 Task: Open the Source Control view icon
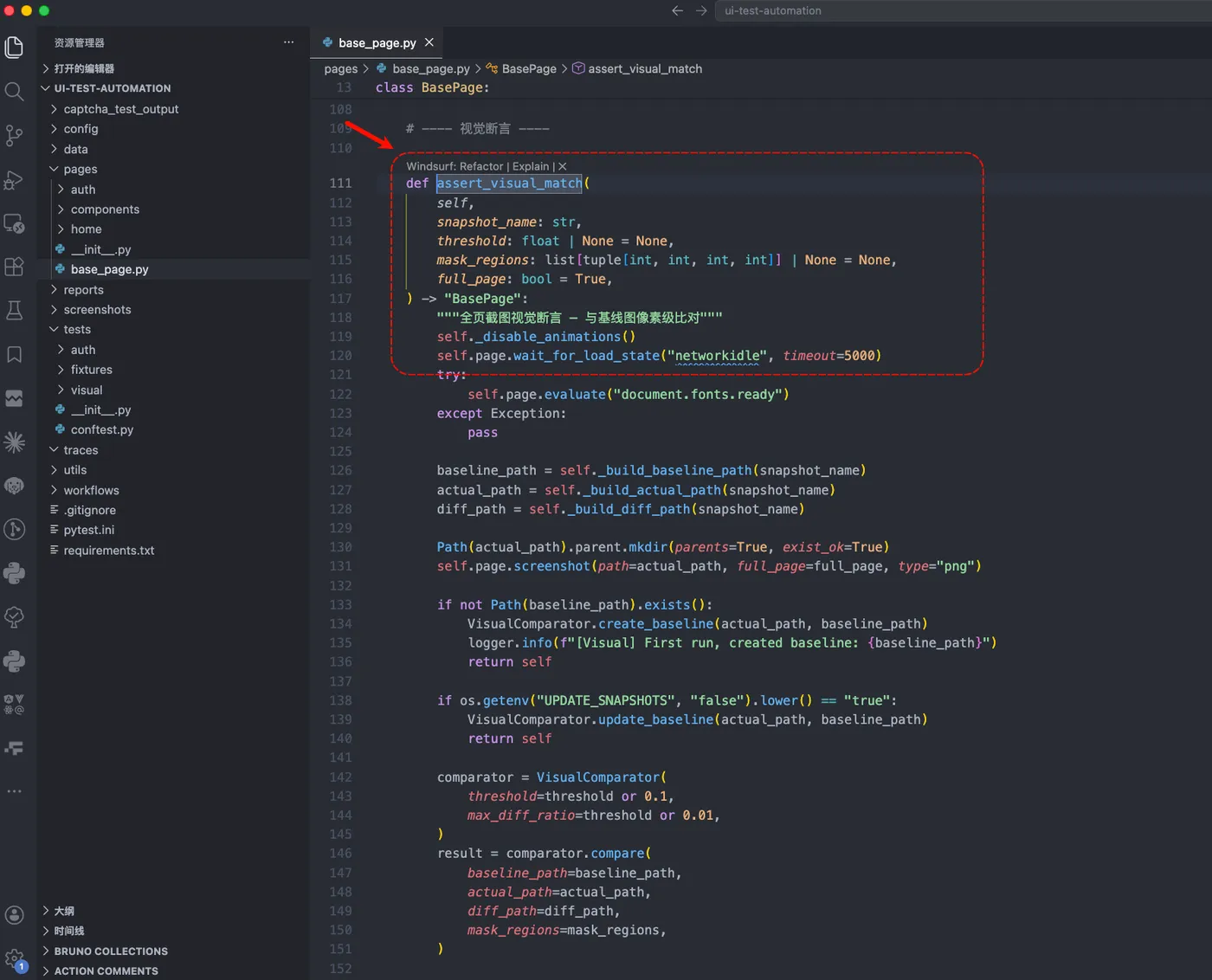tap(14, 135)
